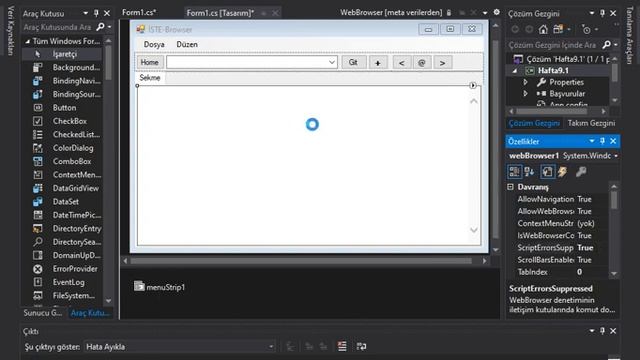This screenshot has height=360, width=640.
Task: Open pending changes filter clock icon
Action: coord(587,30)
